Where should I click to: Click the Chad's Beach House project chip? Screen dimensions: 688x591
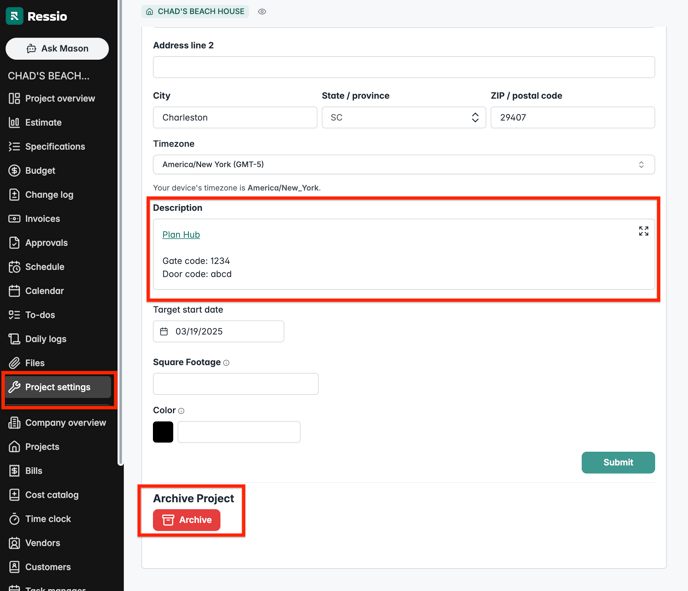pos(195,12)
